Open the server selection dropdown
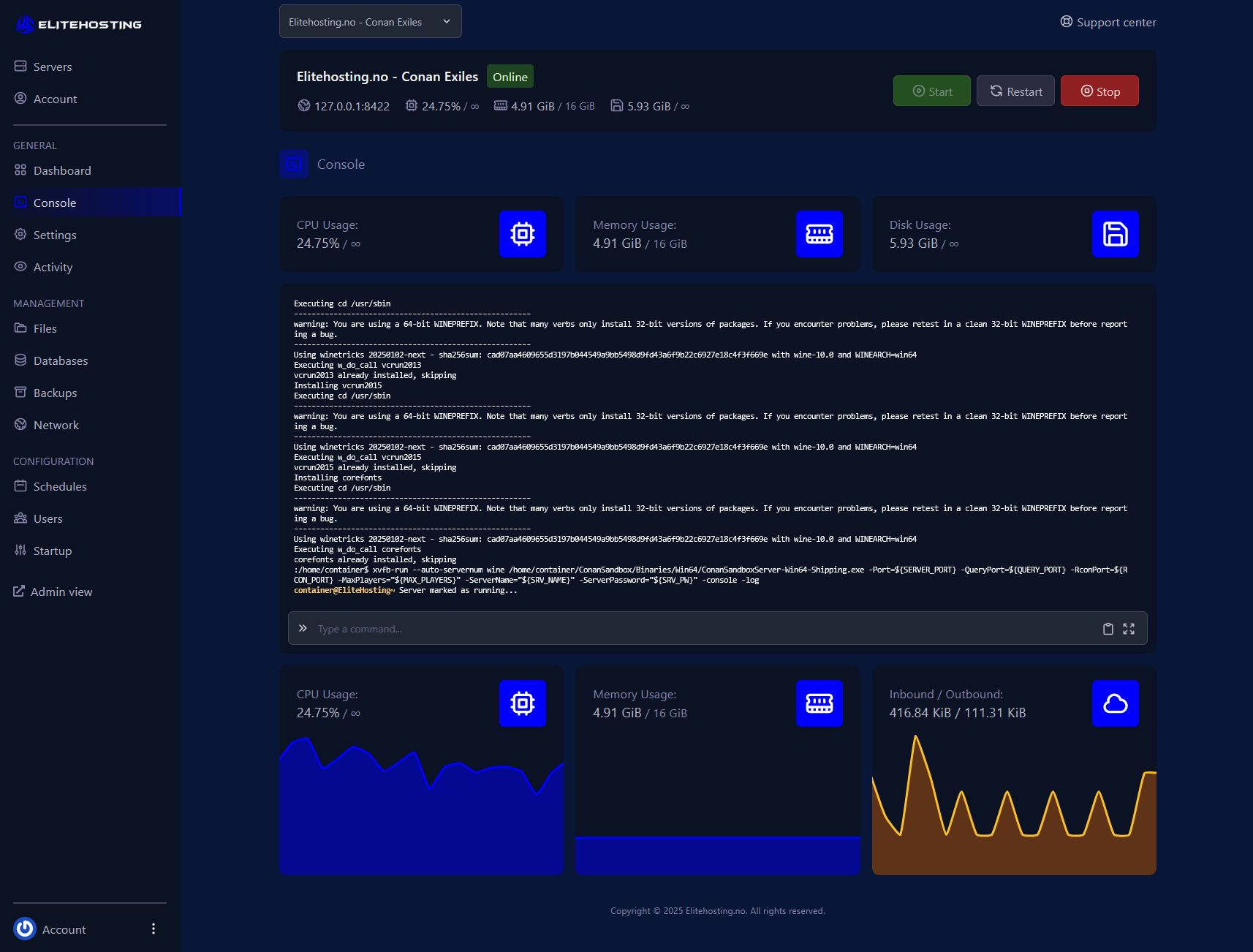 point(370,21)
